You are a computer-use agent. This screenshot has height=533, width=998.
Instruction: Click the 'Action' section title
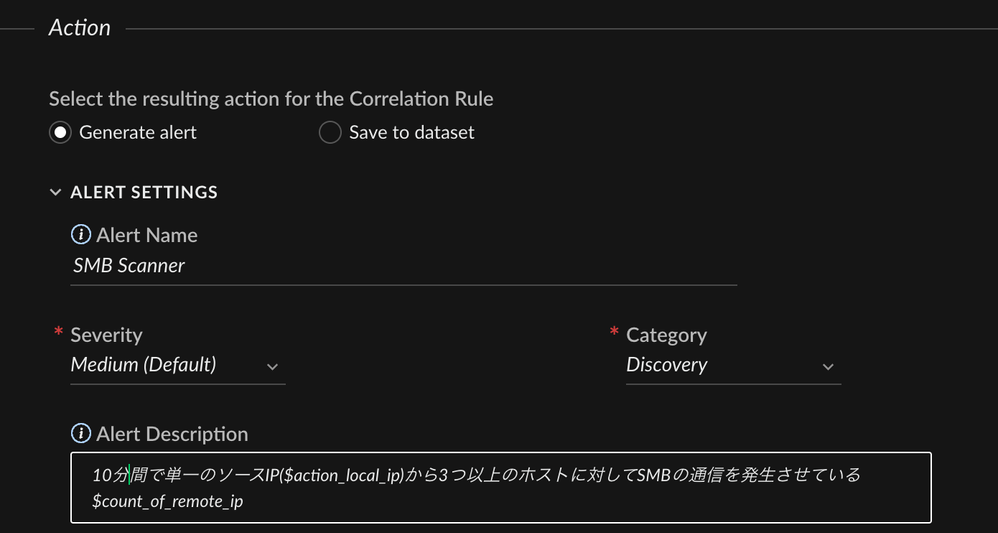pos(80,28)
